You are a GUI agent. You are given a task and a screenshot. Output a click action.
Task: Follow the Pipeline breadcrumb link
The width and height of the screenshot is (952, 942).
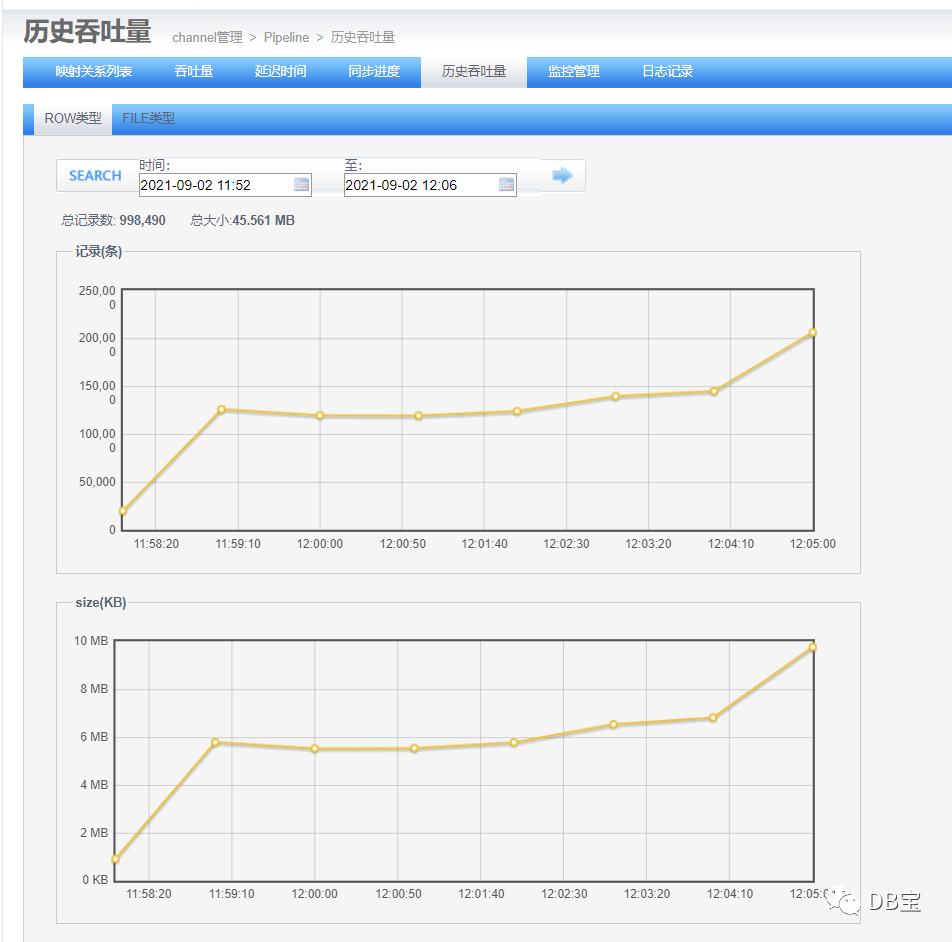tap(286, 38)
